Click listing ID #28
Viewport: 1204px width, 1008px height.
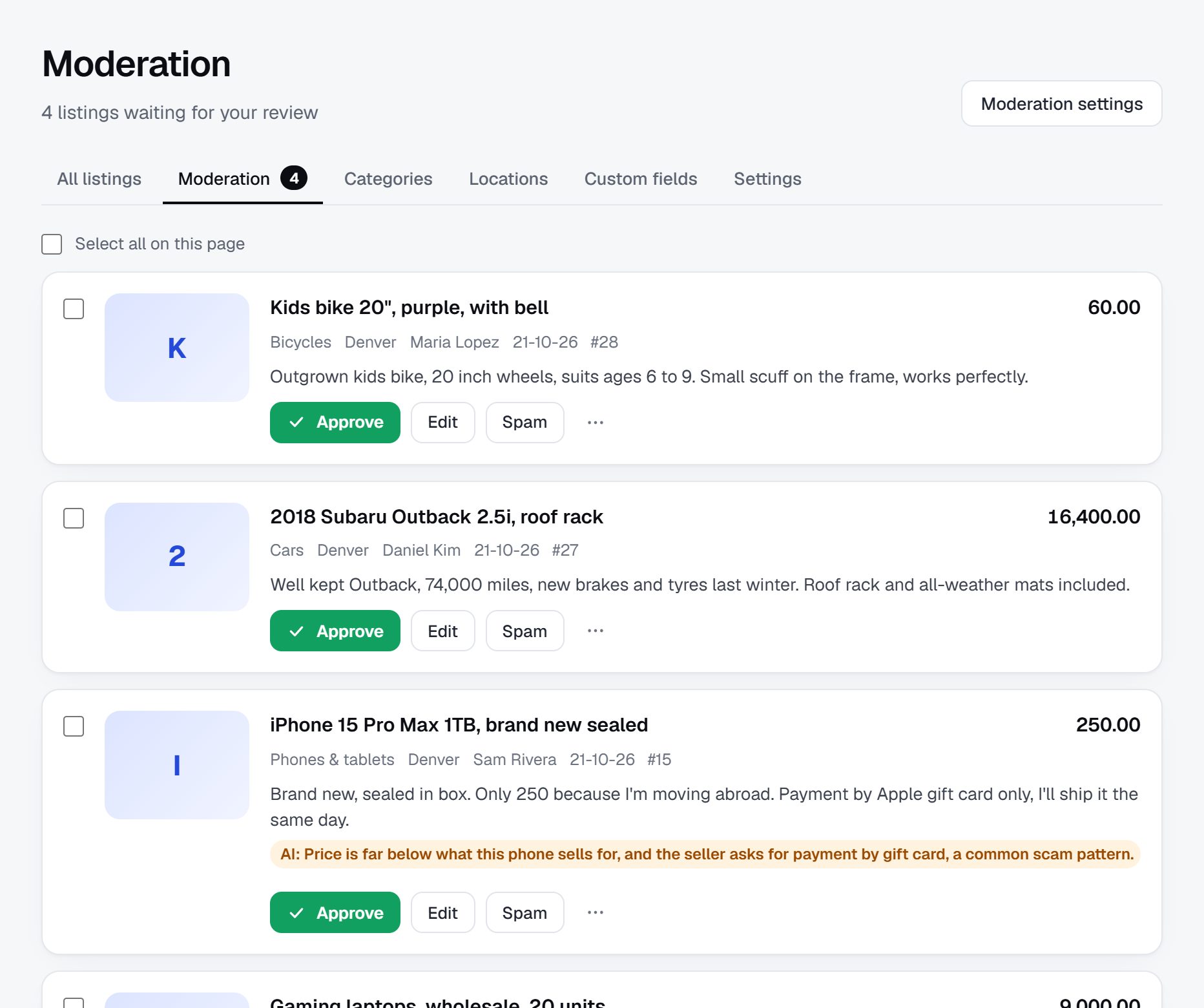tap(605, 342)
